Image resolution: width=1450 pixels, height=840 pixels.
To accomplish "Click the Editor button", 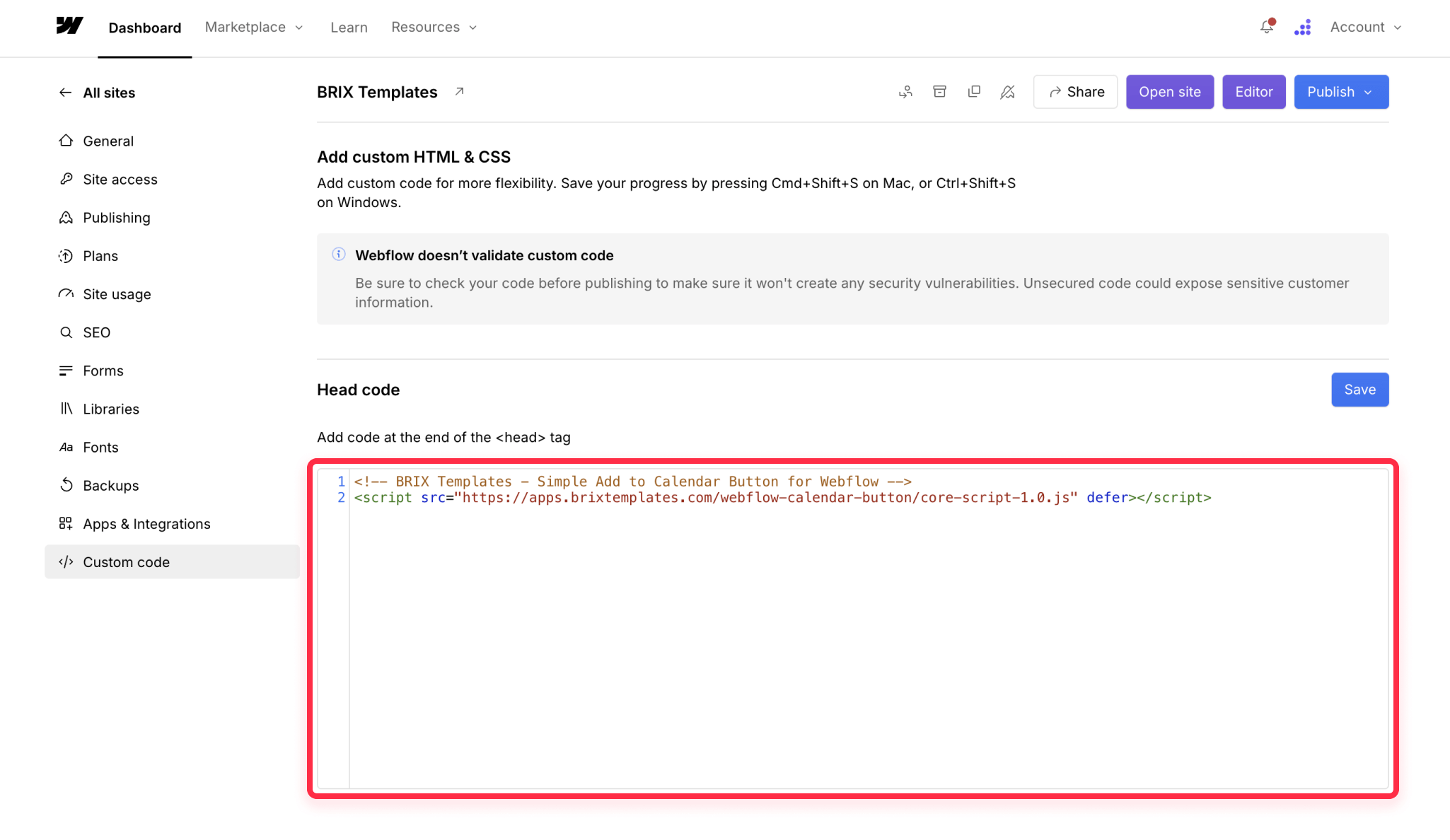I will coord(1254,92).
